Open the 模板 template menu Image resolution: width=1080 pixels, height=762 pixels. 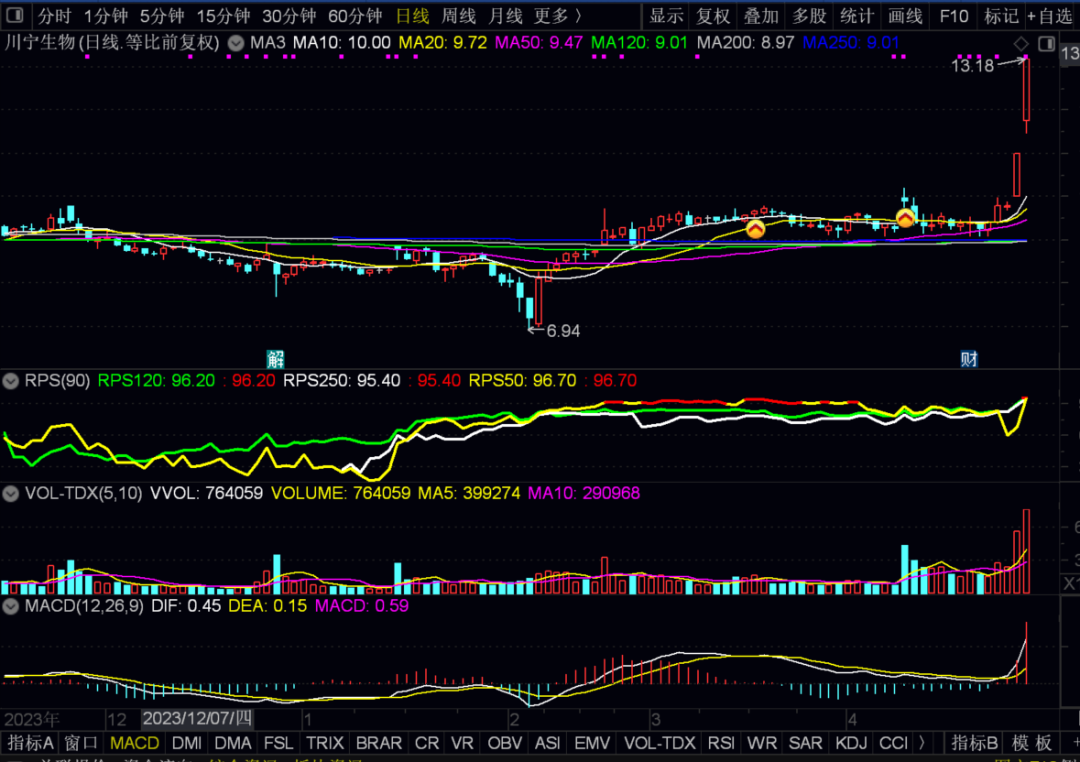pyautogui.click(x=1032, y=743)
